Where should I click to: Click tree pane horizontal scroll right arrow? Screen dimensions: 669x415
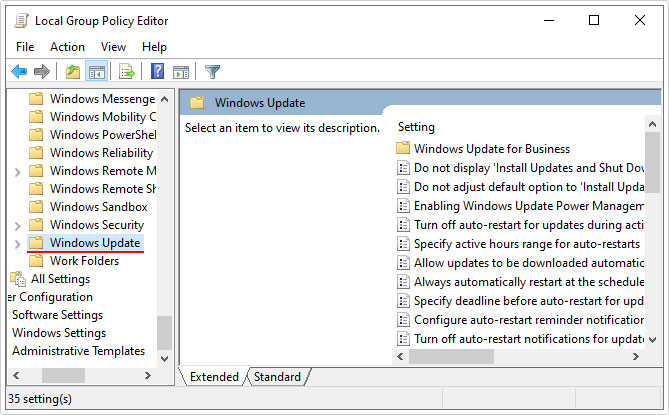coord(148,375)
